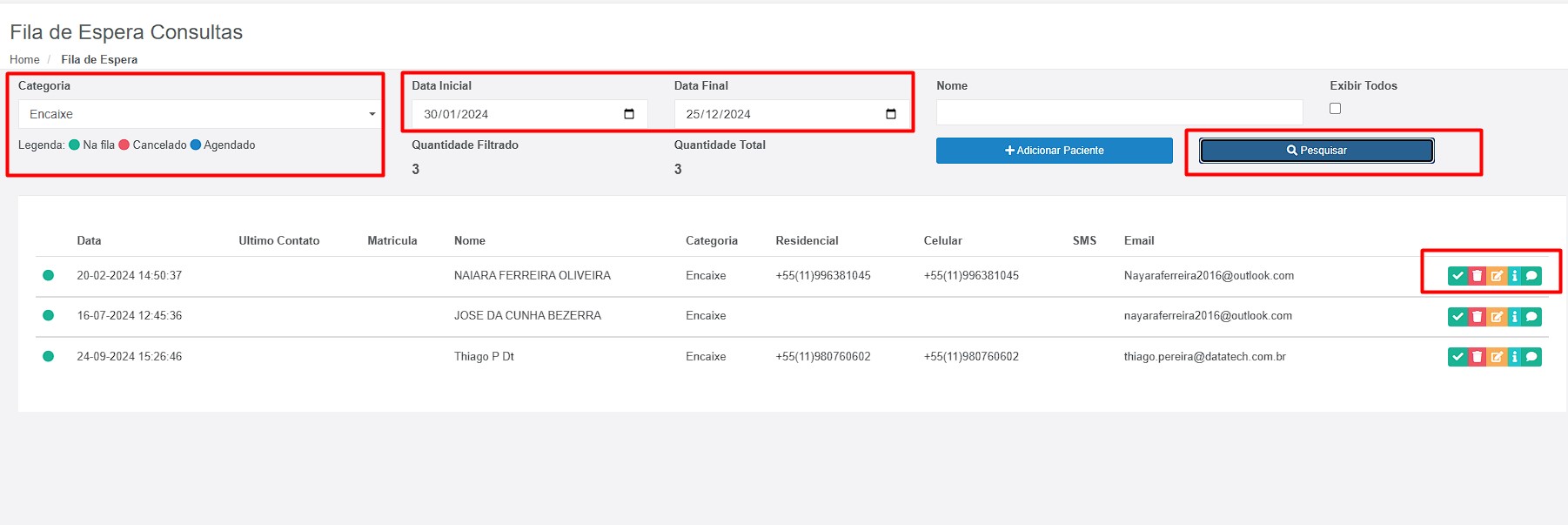Enable the Exibir Todos checkbox
Screen dimensions: 1568x525
coord(1335,109)
